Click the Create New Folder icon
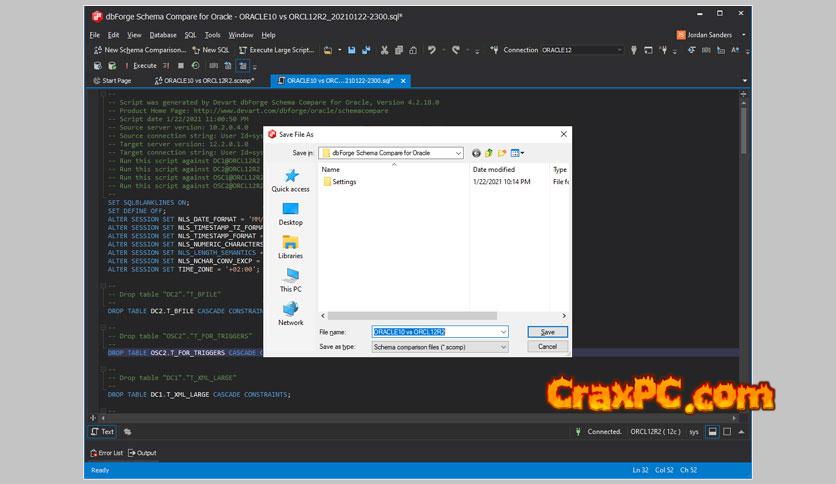This screenshot has height=484, width=836. (x=502, y=153)
